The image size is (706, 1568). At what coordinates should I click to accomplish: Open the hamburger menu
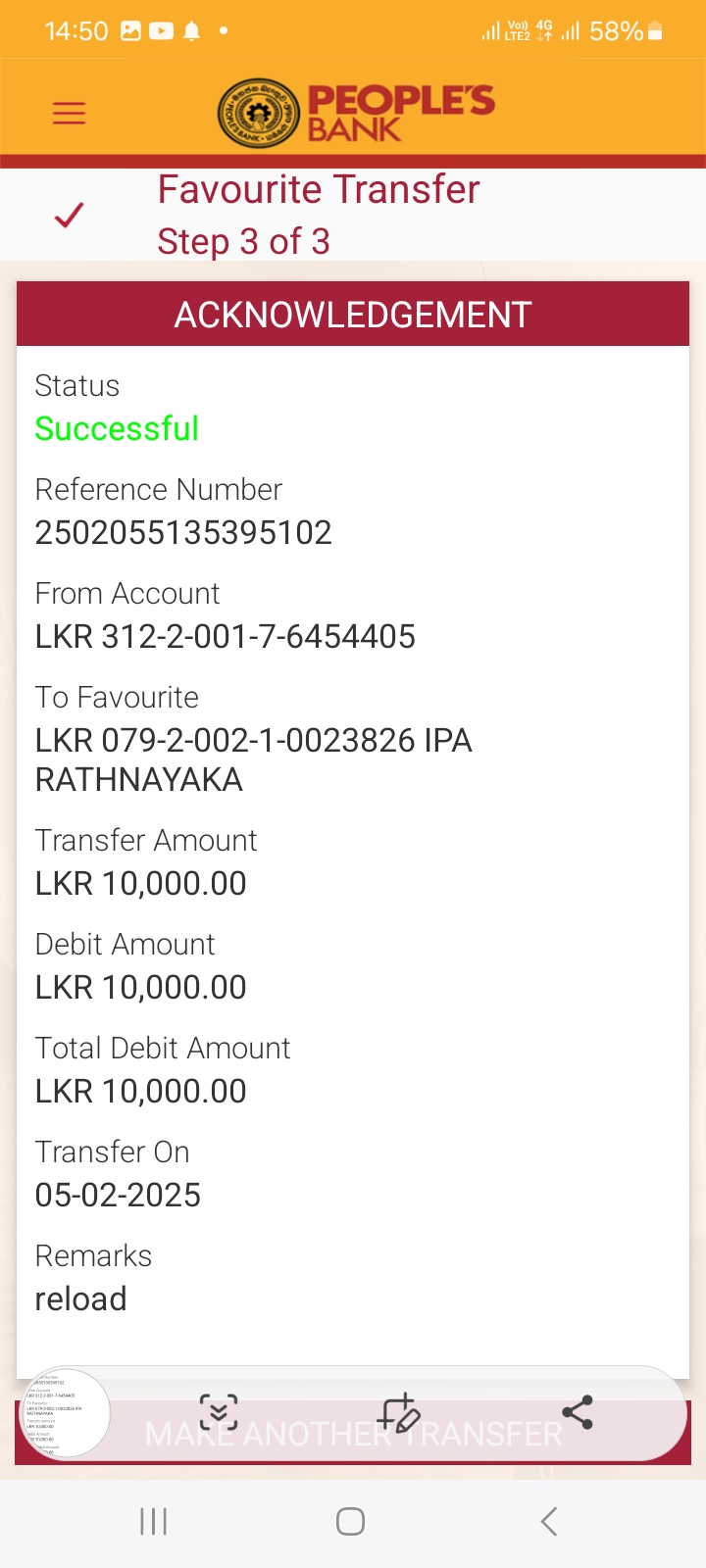point(69,113)
